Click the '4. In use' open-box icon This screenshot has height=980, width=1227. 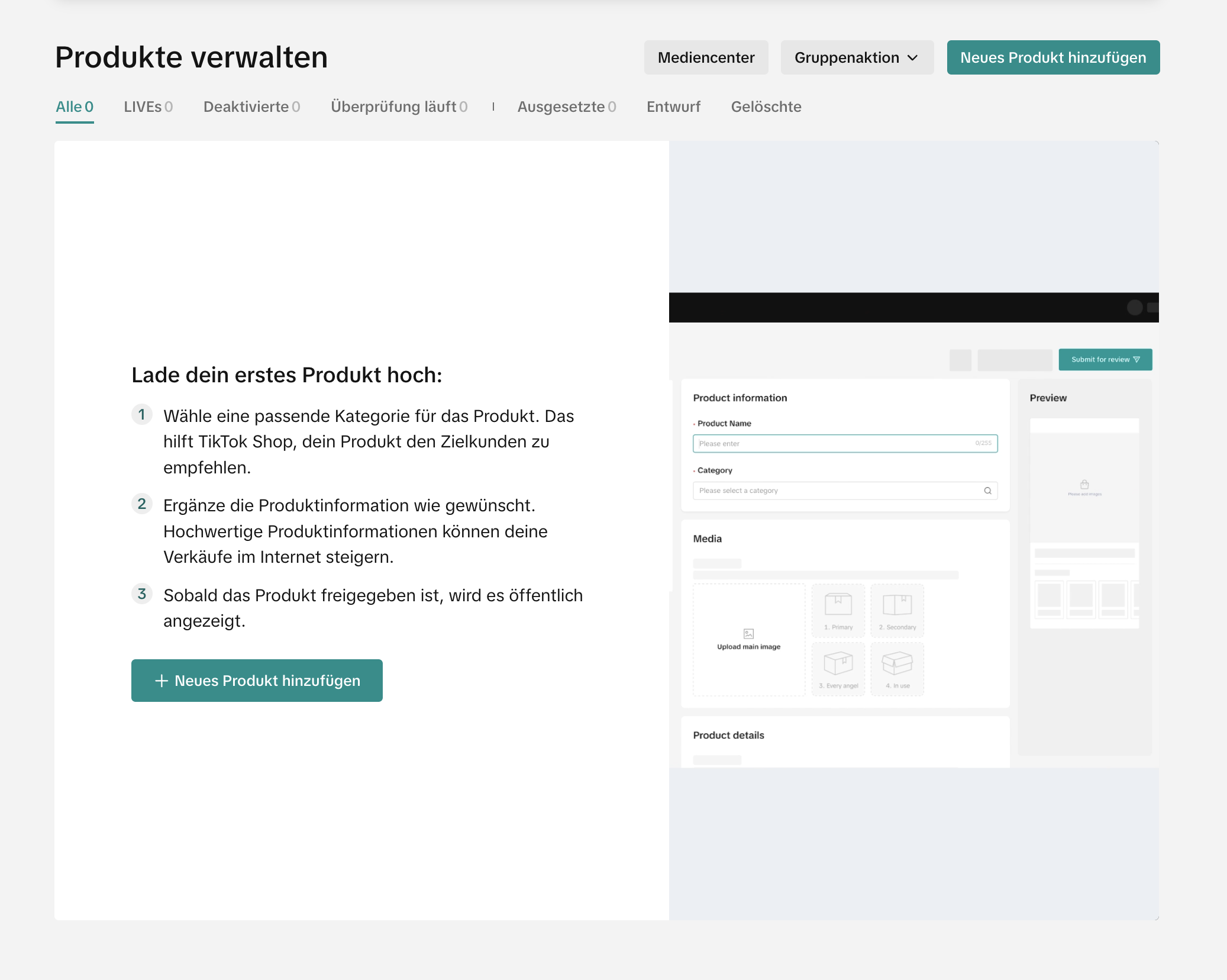pos(897,664)
